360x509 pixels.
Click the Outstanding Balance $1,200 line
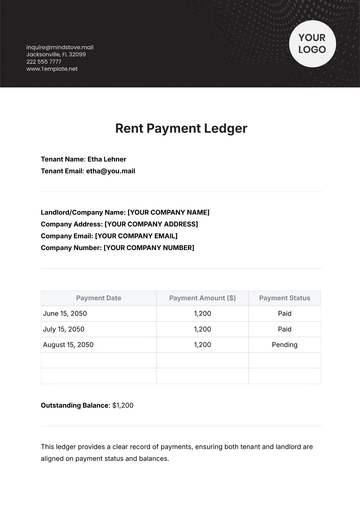point(87,406)
